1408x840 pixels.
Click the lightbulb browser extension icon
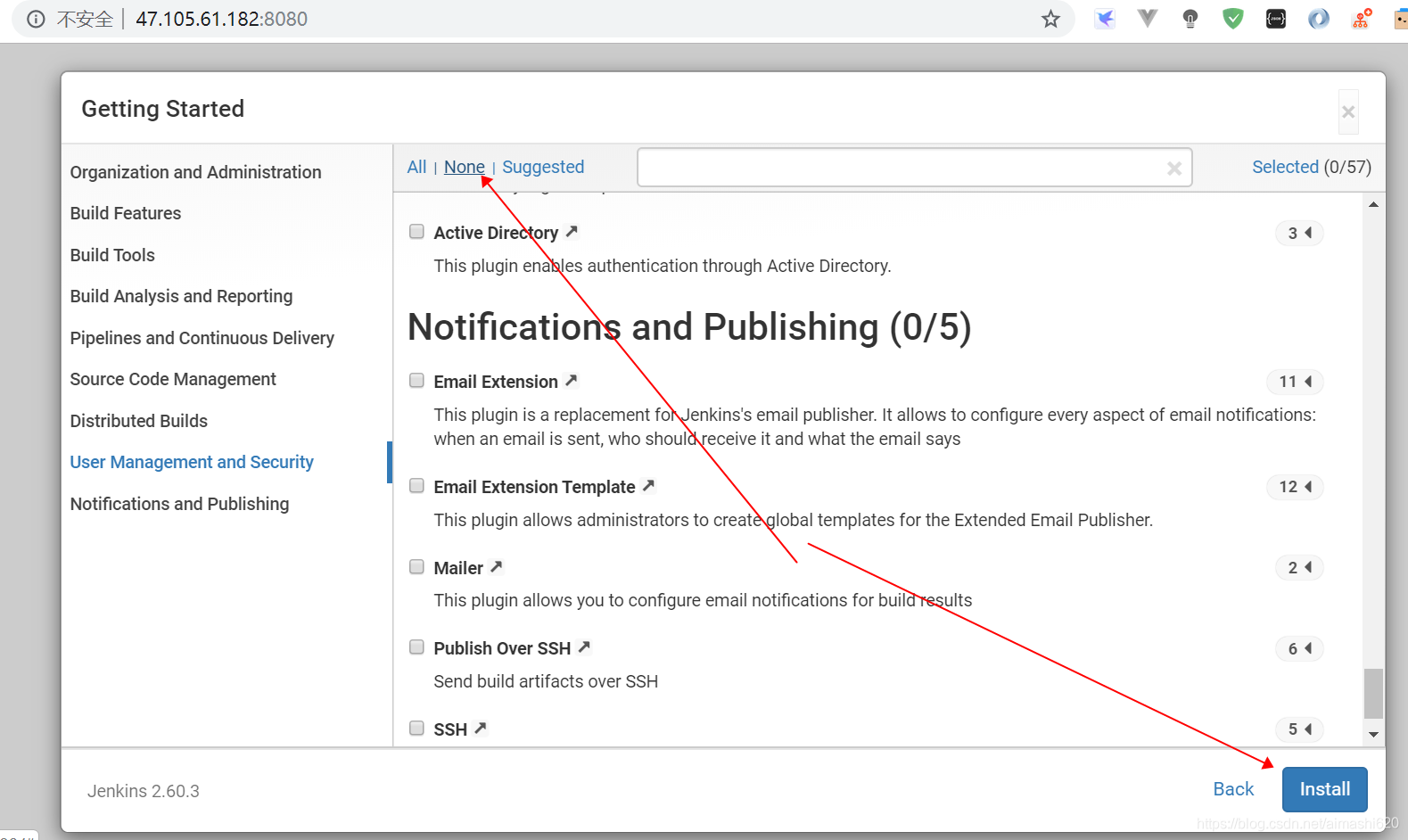tap(1190, 19)
